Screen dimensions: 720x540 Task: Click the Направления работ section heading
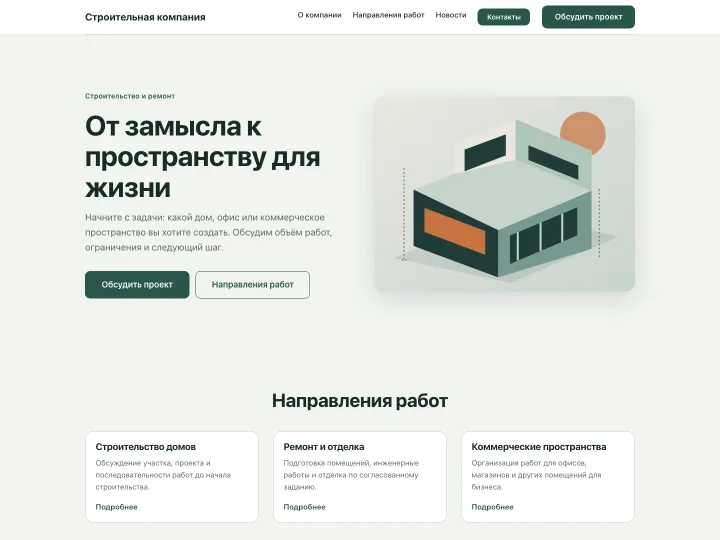click(360, 401)
